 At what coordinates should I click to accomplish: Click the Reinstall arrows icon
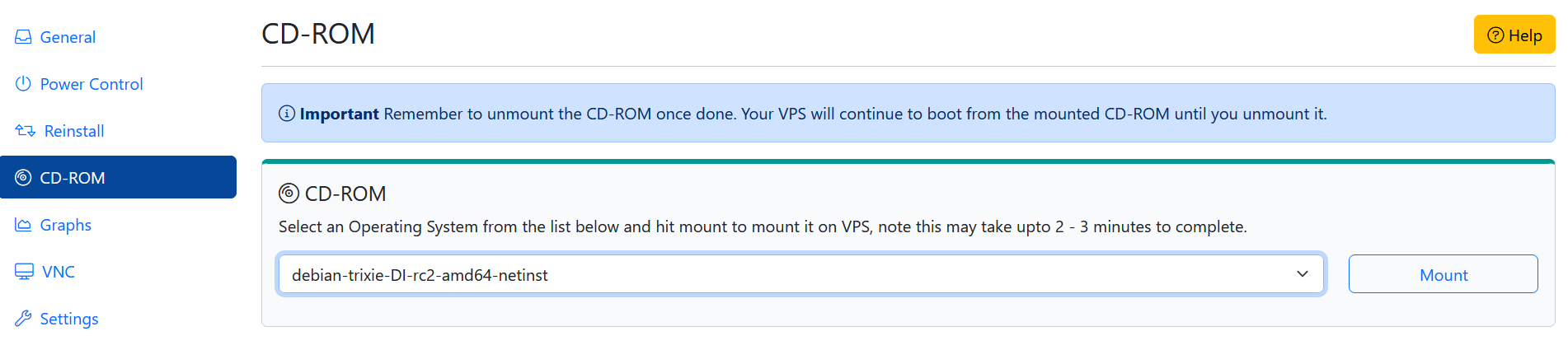[x=25, y=131]
